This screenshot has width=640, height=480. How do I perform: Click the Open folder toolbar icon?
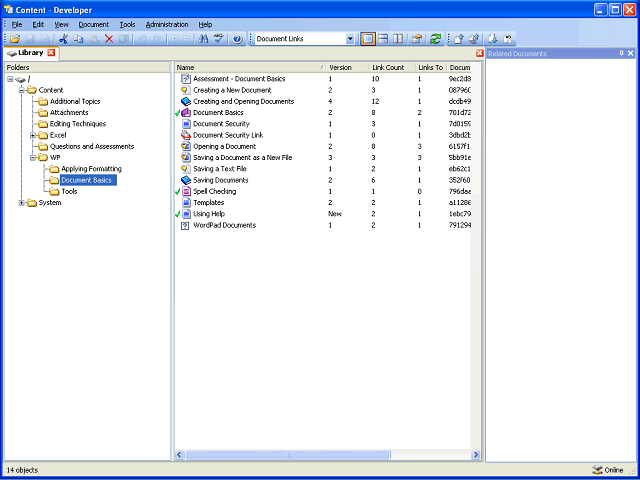coord(15,39)
